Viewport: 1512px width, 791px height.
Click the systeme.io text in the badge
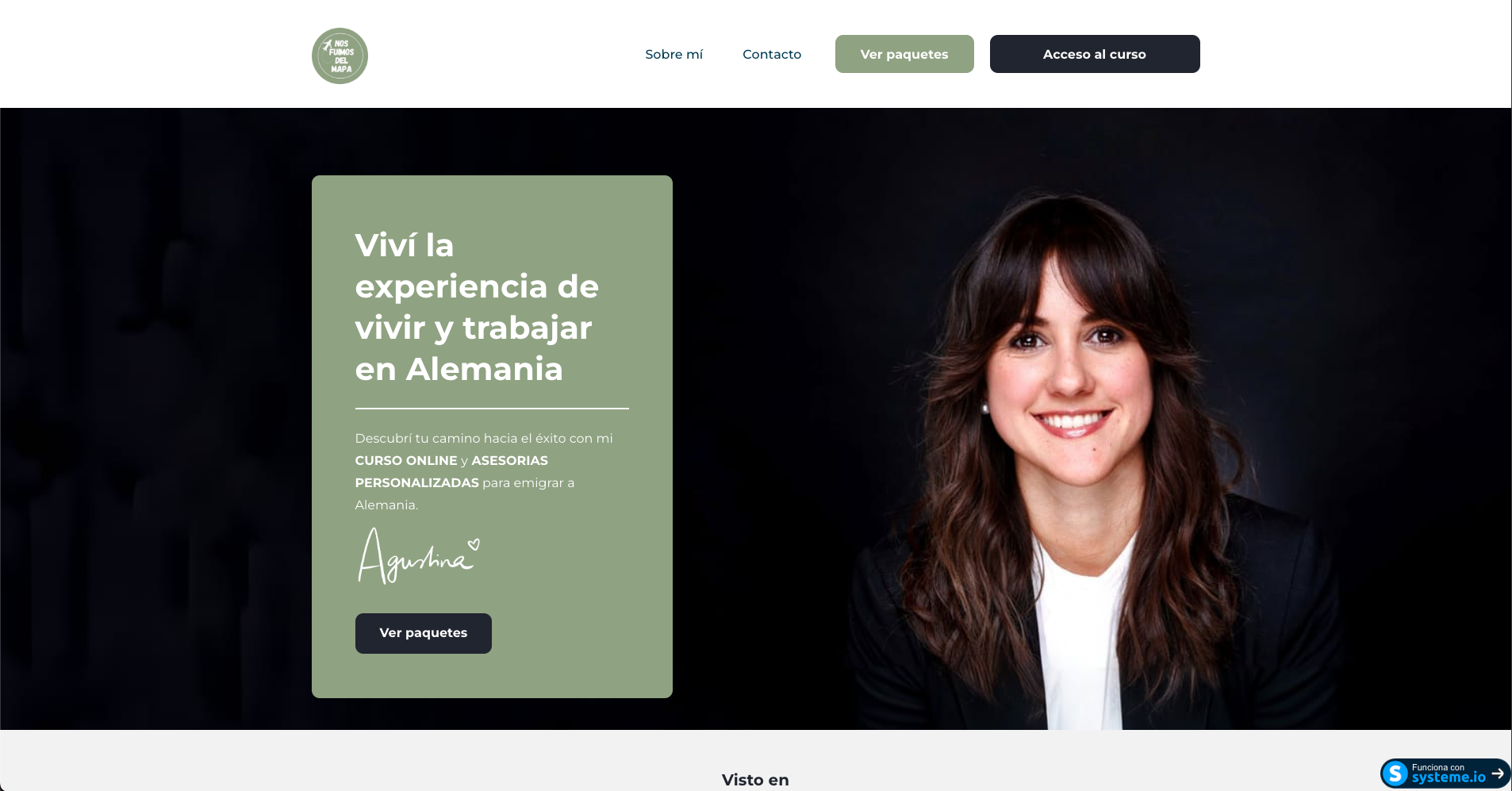pos(1449,778)
